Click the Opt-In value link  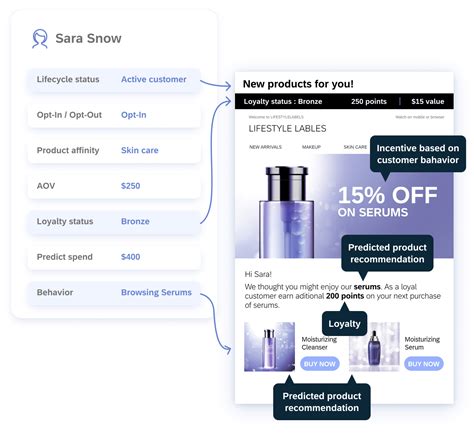tap(133, 115)
